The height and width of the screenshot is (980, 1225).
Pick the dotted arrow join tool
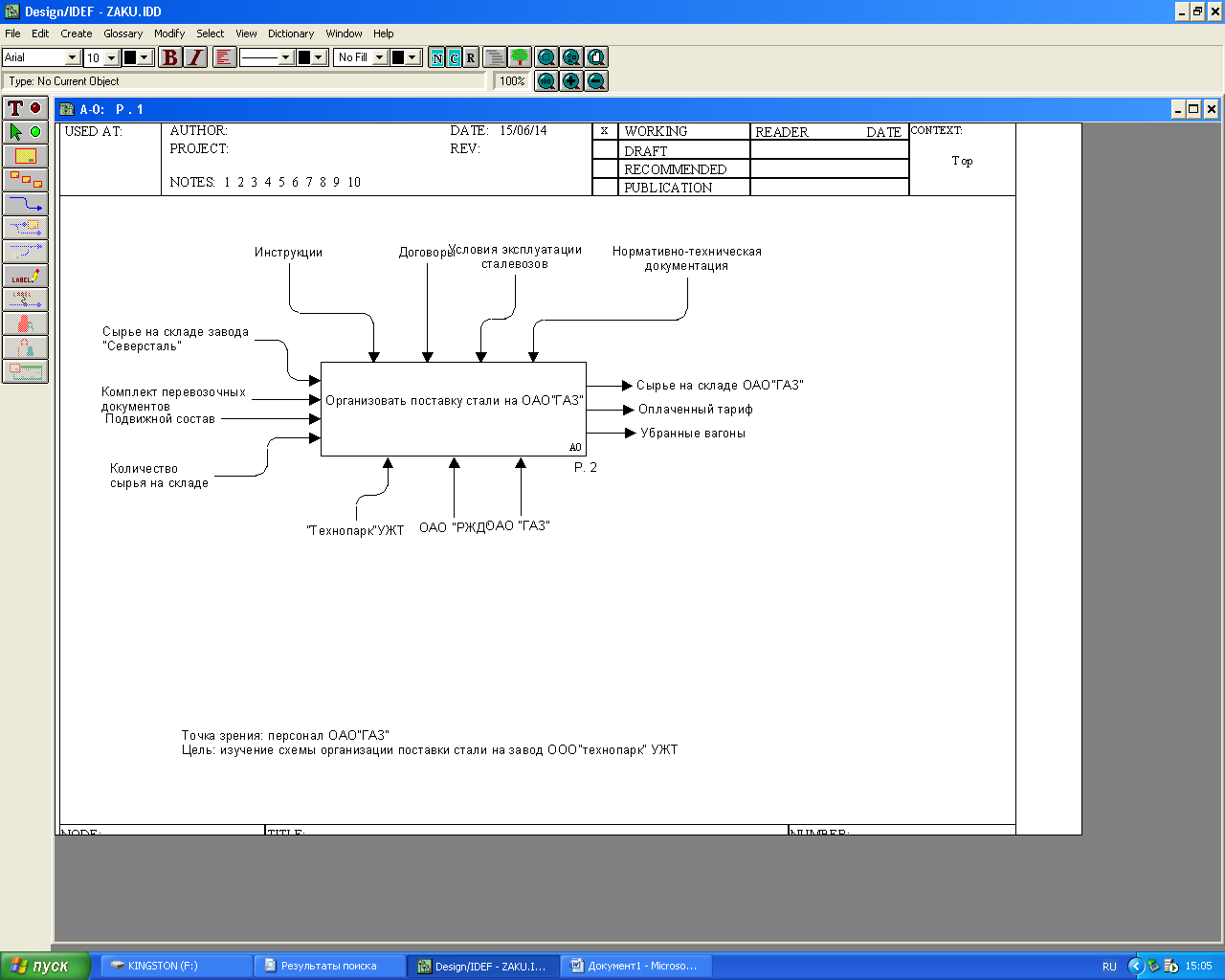25,252
